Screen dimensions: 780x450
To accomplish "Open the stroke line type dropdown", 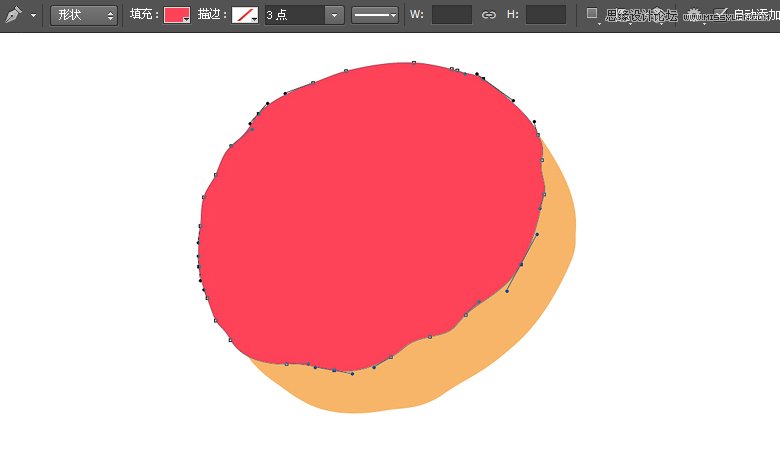I will pyautogui.click(x=375, y=15).
